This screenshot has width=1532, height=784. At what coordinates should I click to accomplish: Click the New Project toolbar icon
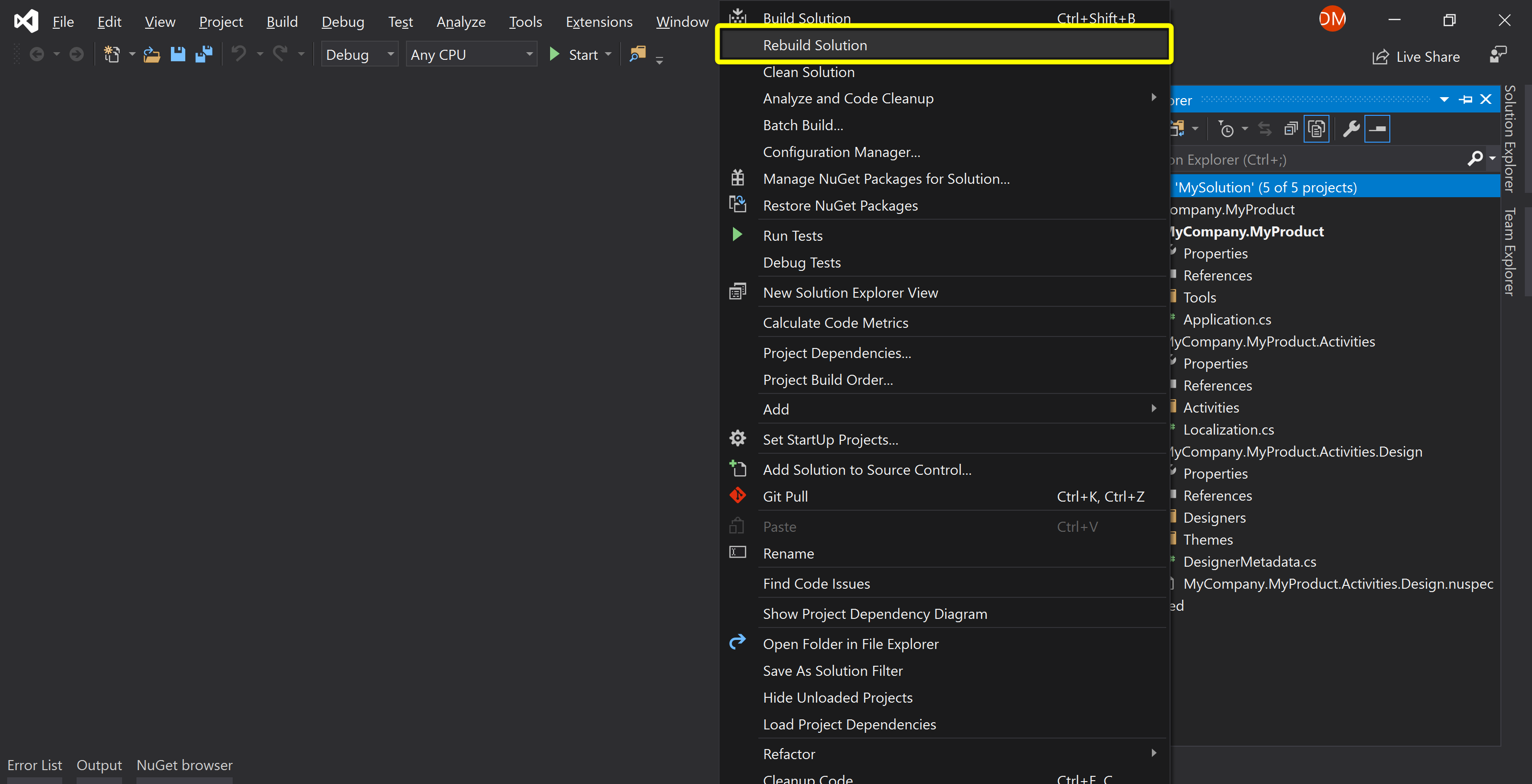pos(111,54)
